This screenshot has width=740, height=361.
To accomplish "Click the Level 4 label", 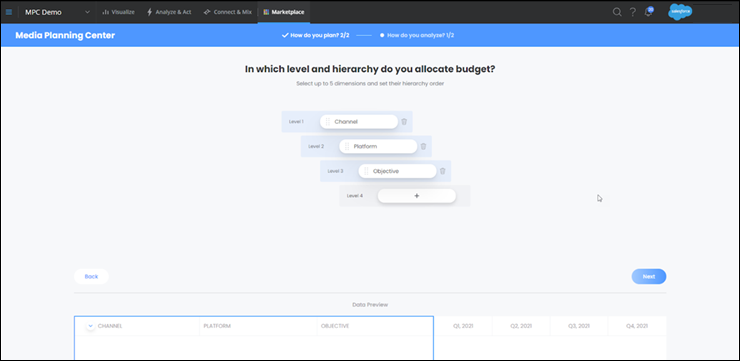I will tap(355, 196).
